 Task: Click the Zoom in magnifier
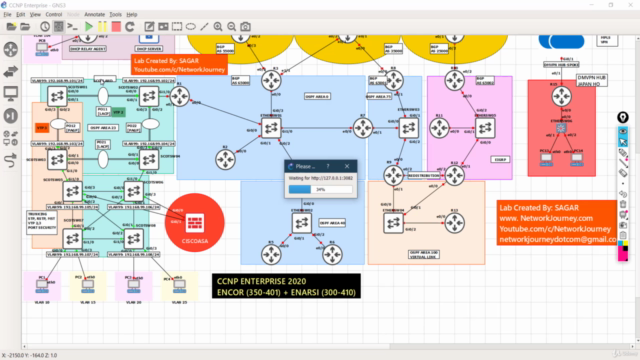pyautogui.click(x=218, y=27)
